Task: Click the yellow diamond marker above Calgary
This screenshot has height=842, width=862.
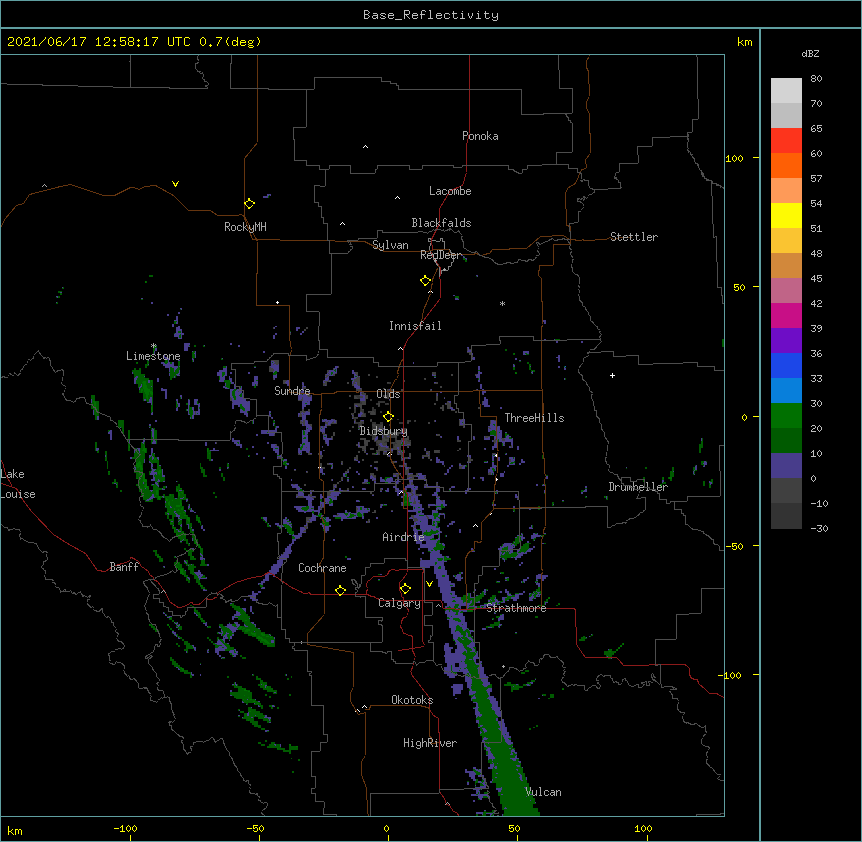Action: (x=405, y=589)
